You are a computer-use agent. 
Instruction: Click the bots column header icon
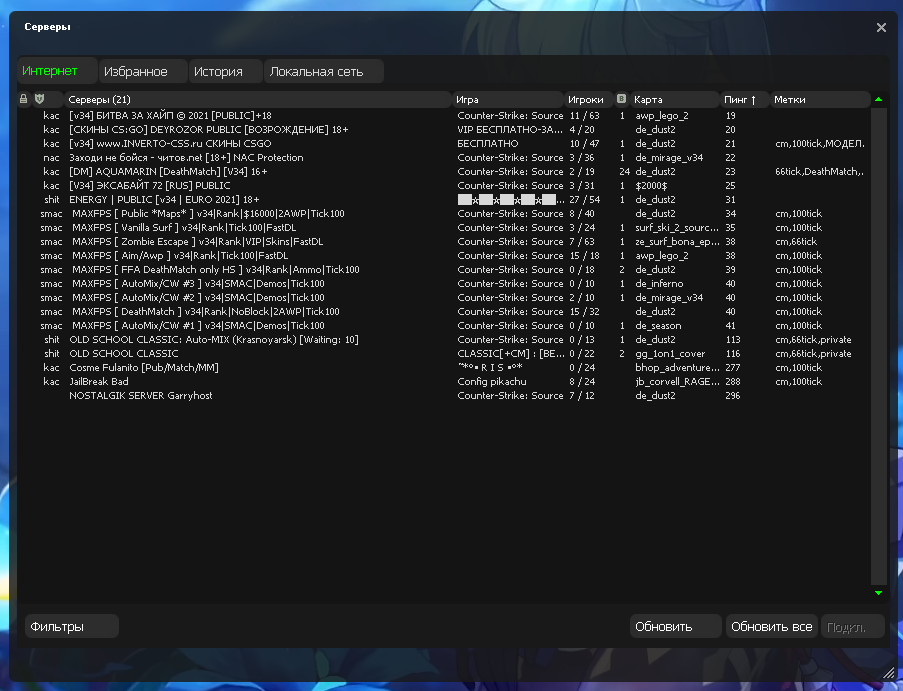[621, 98]
